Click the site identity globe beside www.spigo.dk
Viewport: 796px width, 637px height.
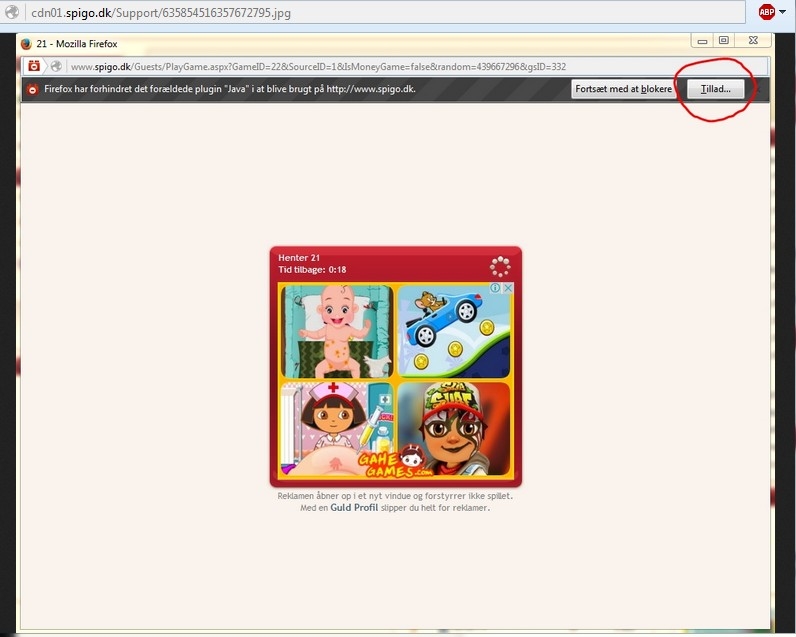[57, 66]
